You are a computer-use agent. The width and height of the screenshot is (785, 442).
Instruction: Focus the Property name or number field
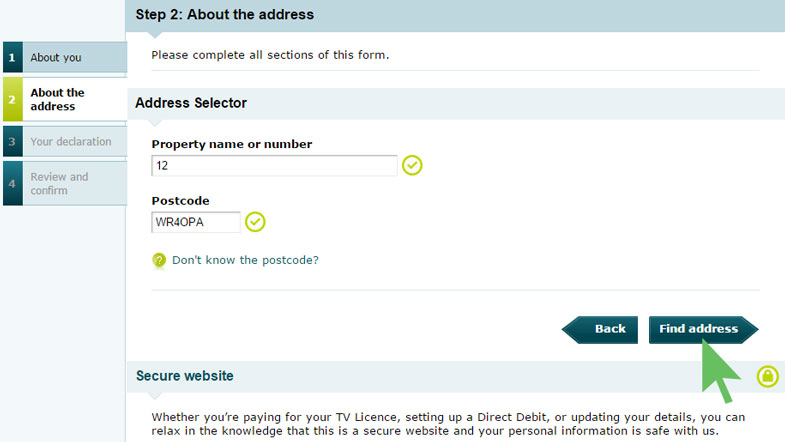(274, 165)
